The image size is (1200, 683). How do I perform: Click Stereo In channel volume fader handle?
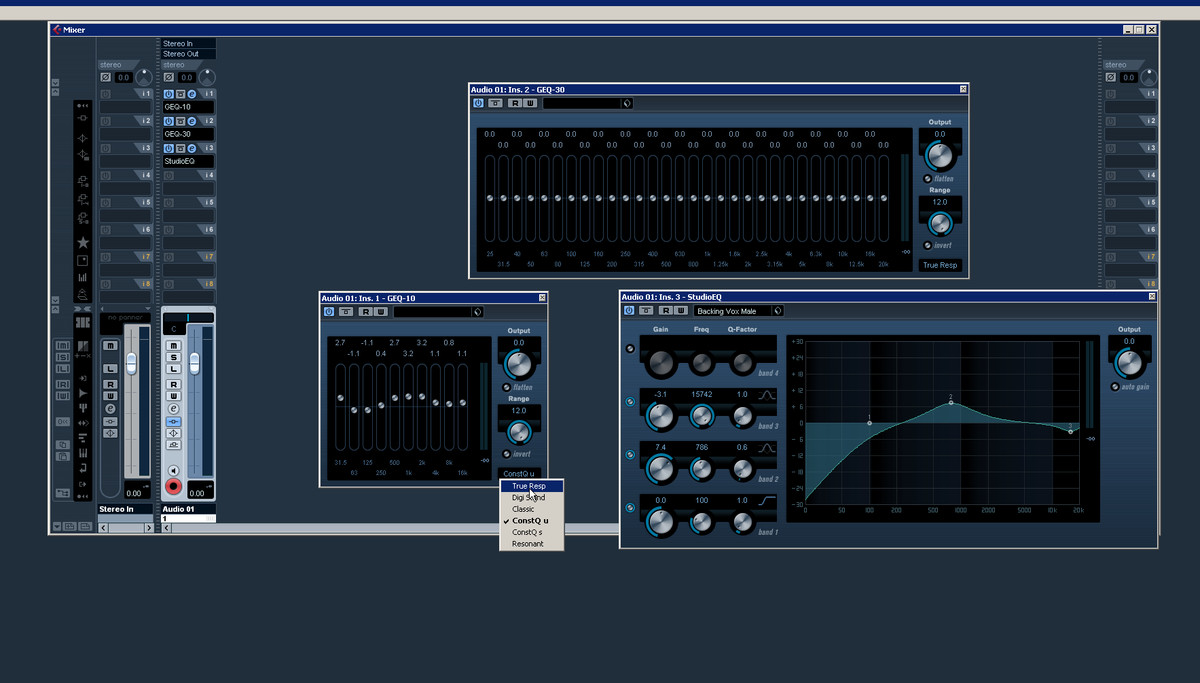pos(130,362)
